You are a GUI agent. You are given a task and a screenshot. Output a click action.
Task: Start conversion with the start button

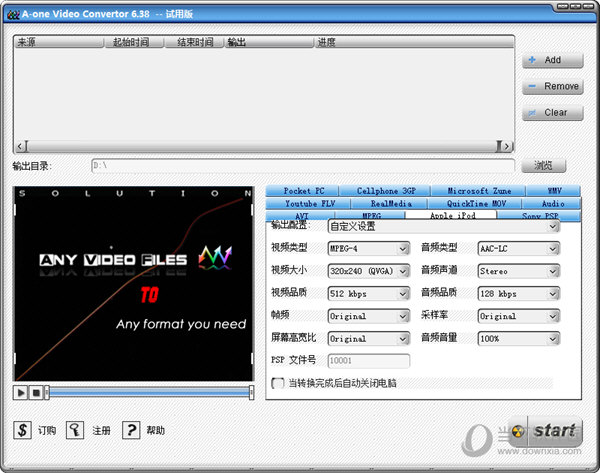coord(545,431)
